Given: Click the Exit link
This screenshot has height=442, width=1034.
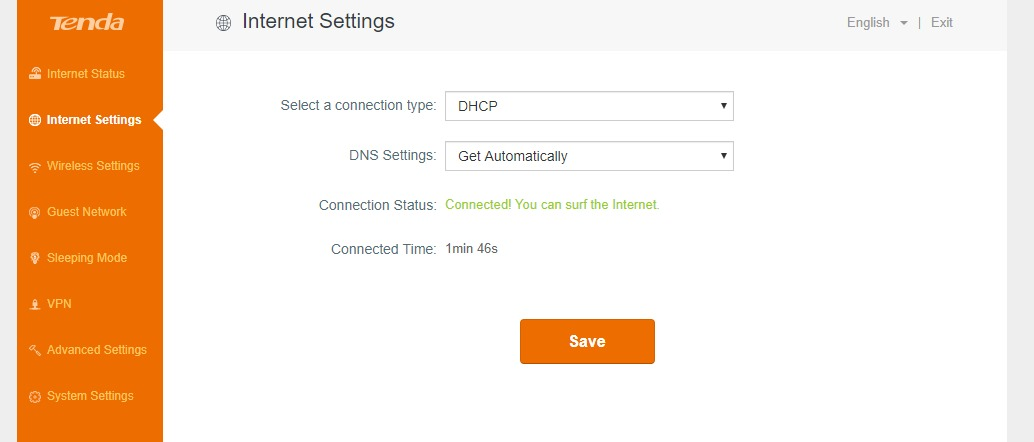Looking at the screenshot, I should pyautogui.click(x=942, y=23).
